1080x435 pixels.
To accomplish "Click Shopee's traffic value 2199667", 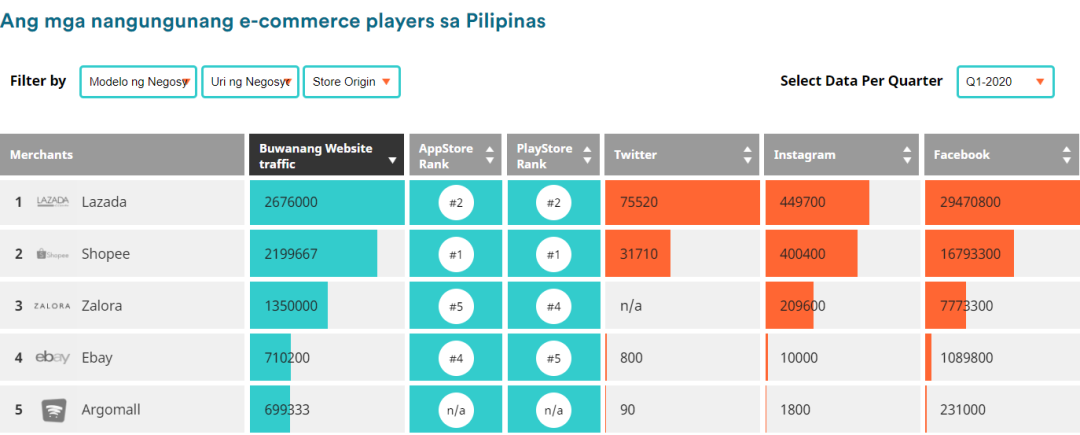I will click(291, 255).
